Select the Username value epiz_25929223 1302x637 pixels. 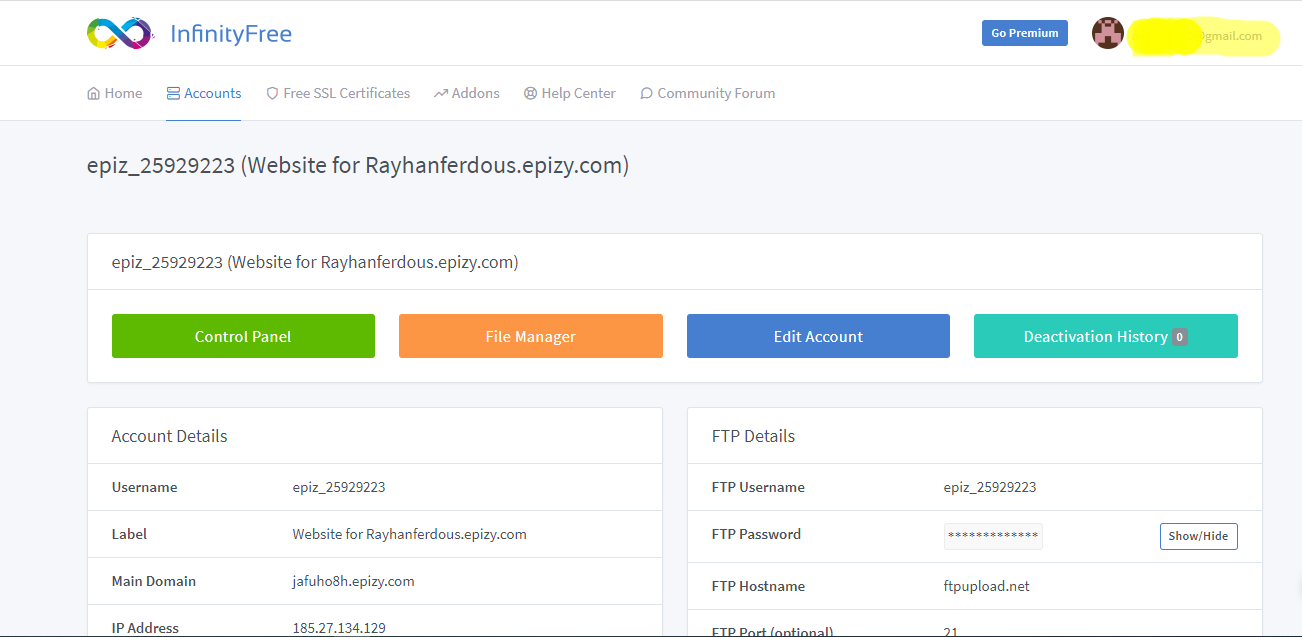coord(339,487)
